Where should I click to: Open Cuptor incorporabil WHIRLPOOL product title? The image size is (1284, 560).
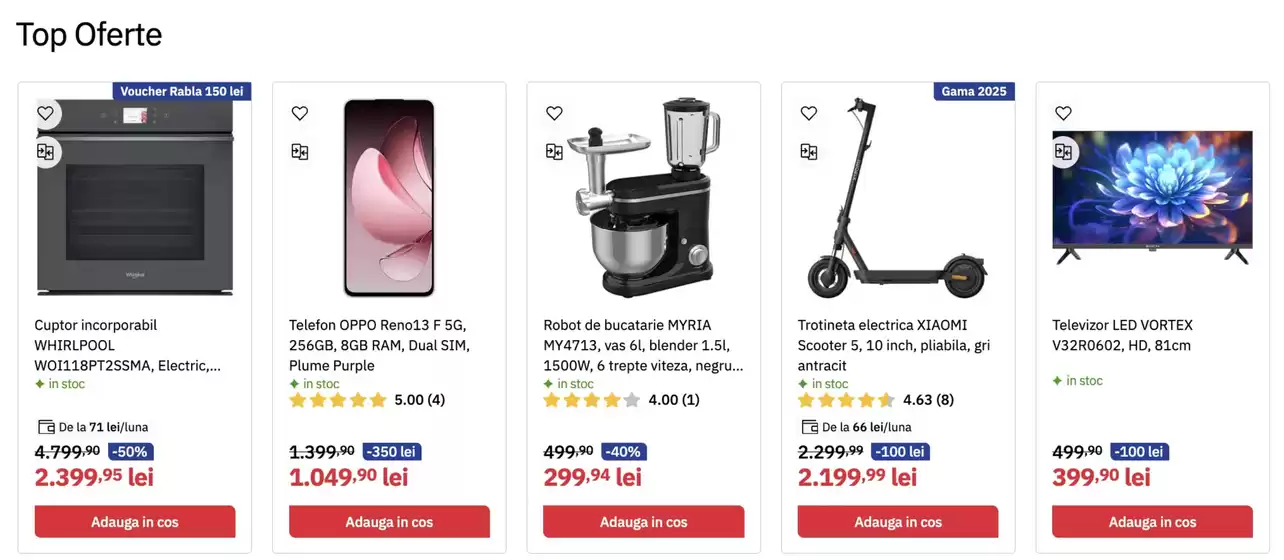127,345
